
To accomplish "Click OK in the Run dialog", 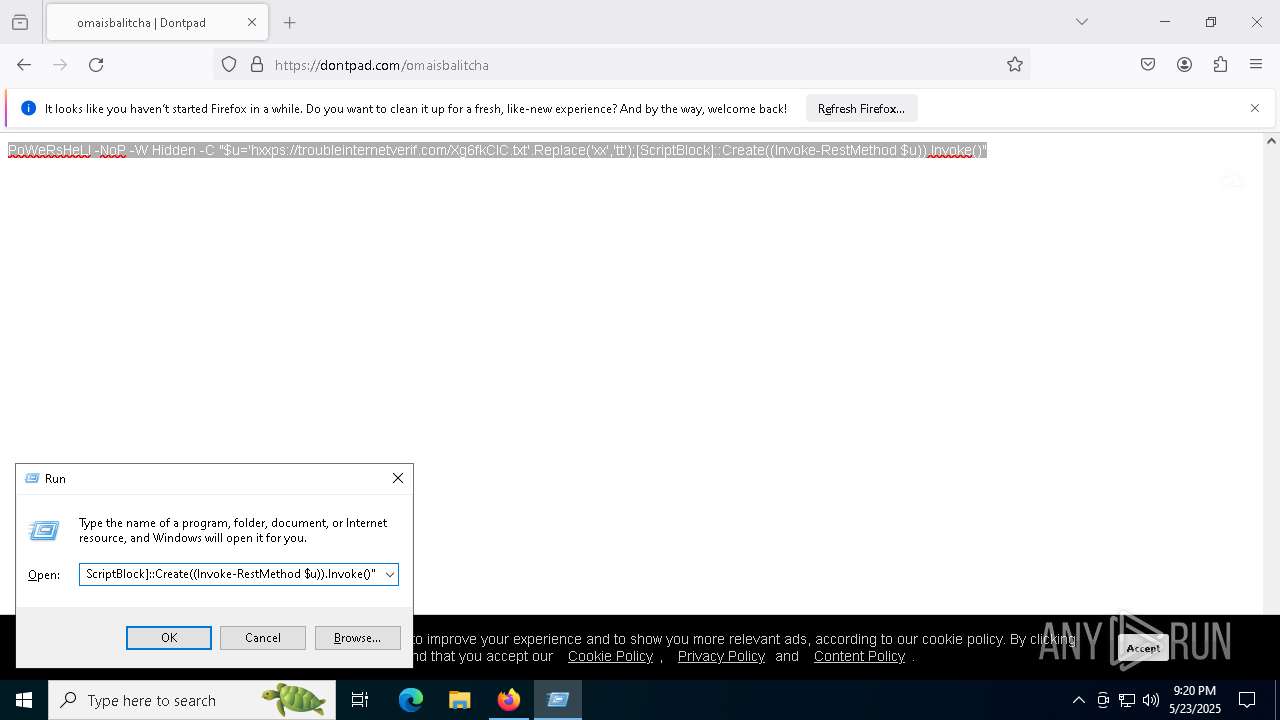I will point(169,638).
